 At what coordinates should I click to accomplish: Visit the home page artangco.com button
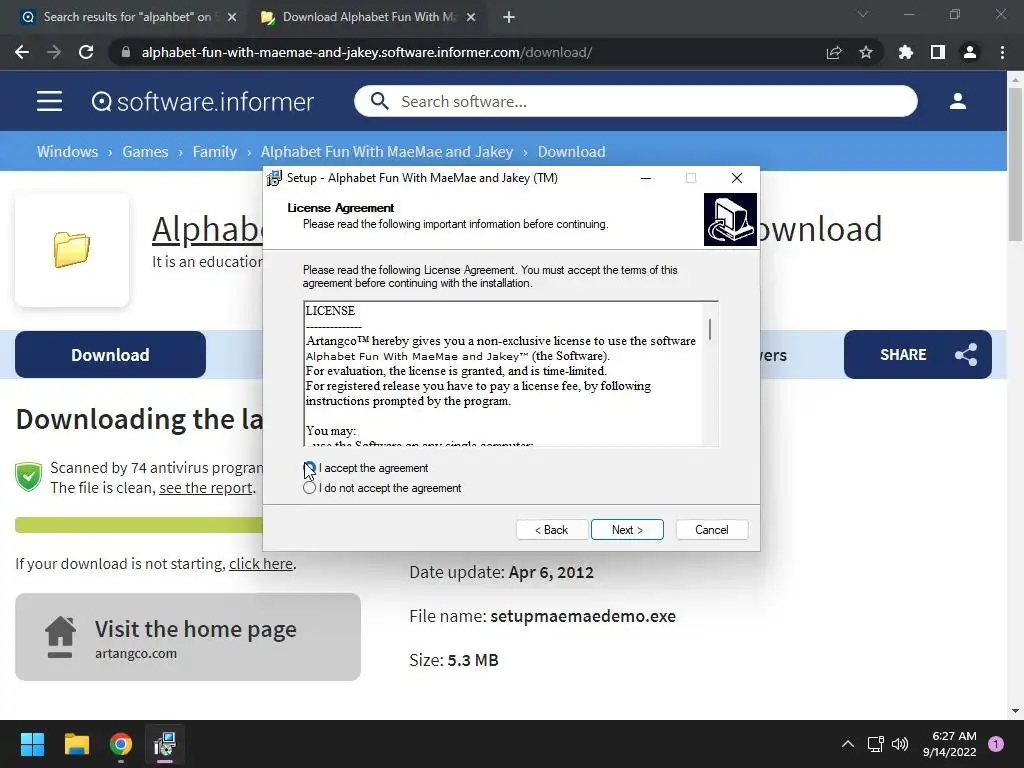pyautogui.click(x=188, y=637)
